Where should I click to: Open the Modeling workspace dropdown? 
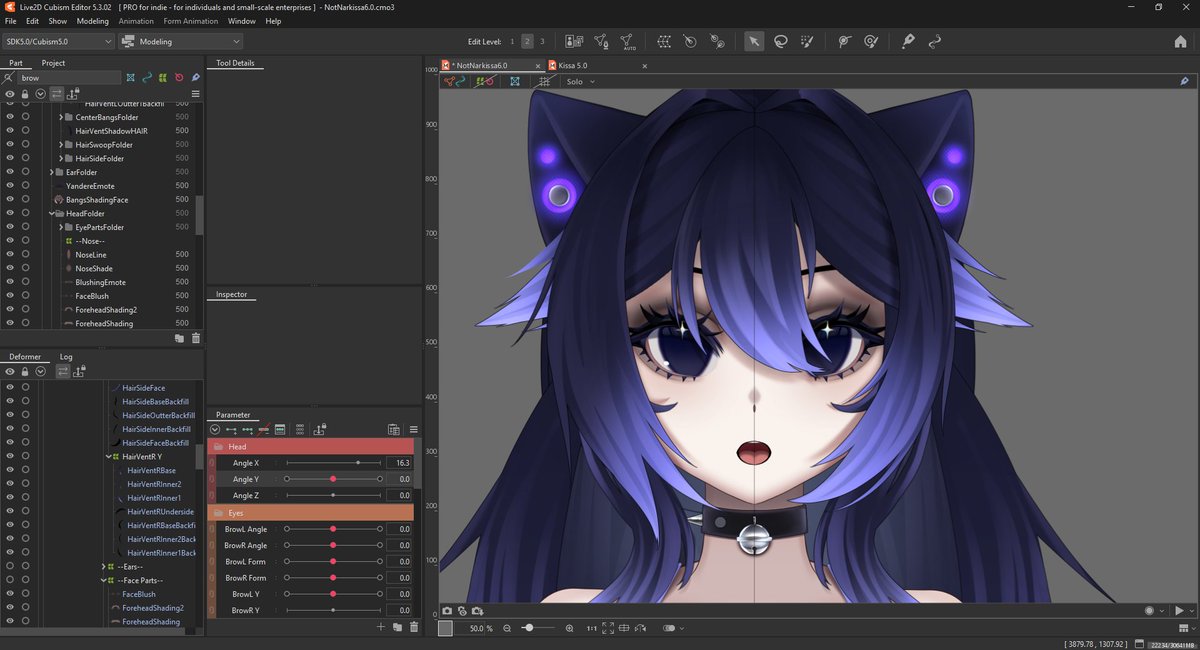click(181, 41)
